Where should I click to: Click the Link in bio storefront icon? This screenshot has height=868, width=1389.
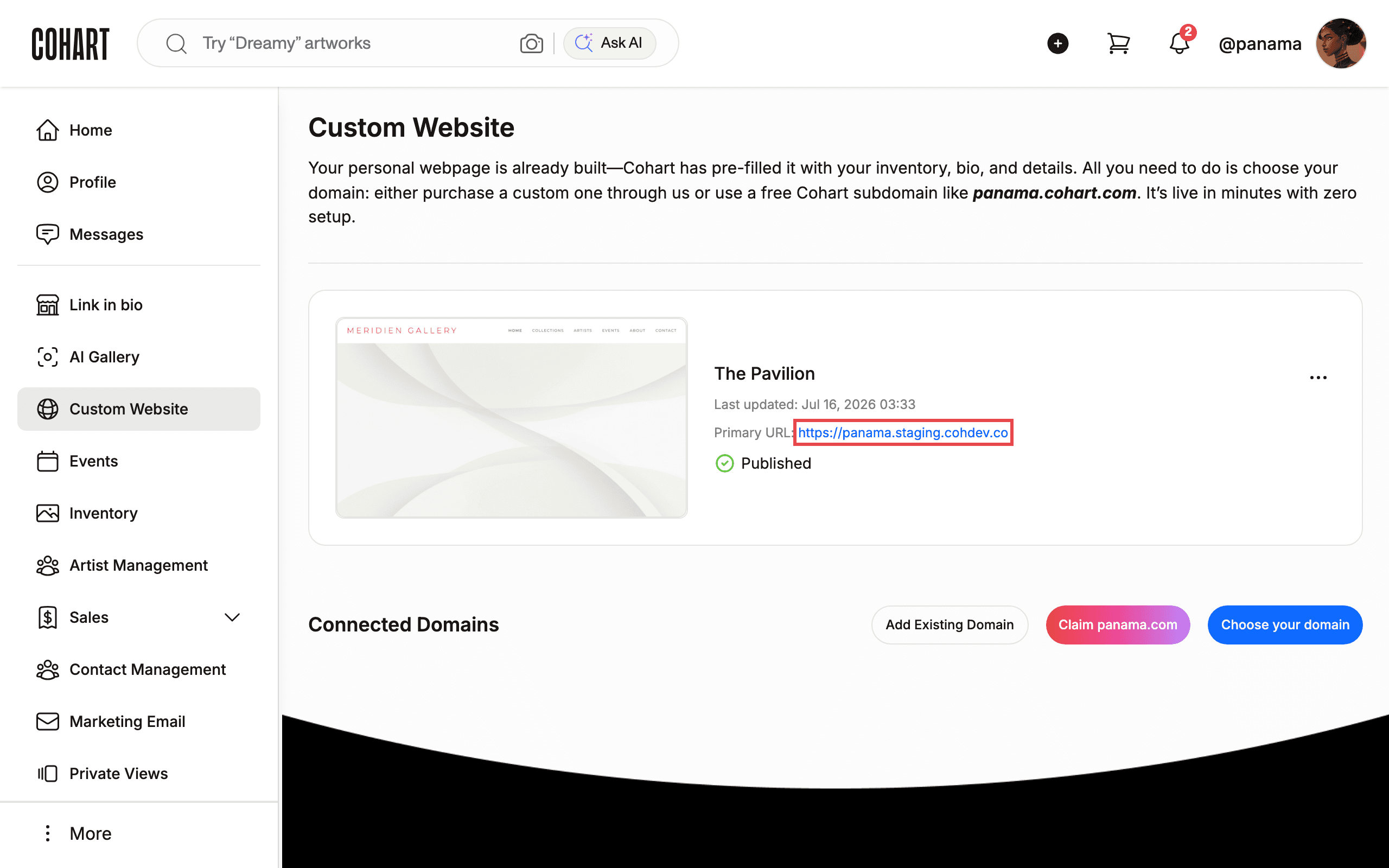tap(48, 305)
